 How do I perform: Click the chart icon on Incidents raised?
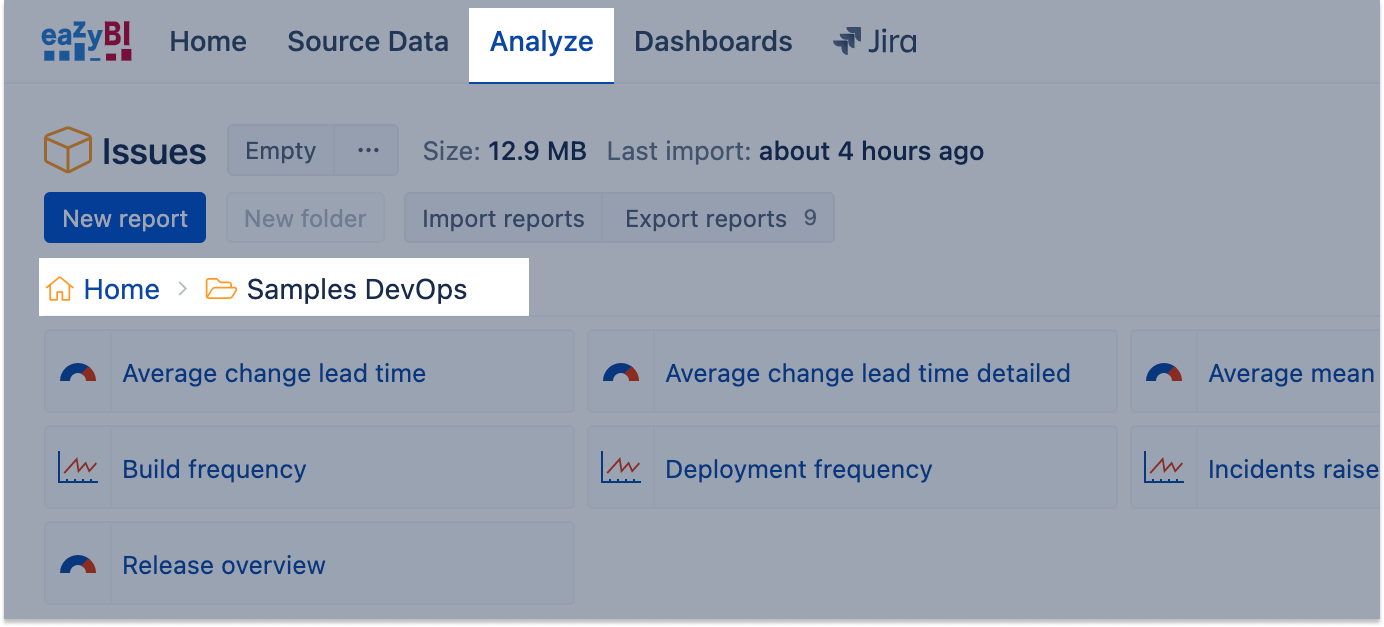tap(1163, 466)
